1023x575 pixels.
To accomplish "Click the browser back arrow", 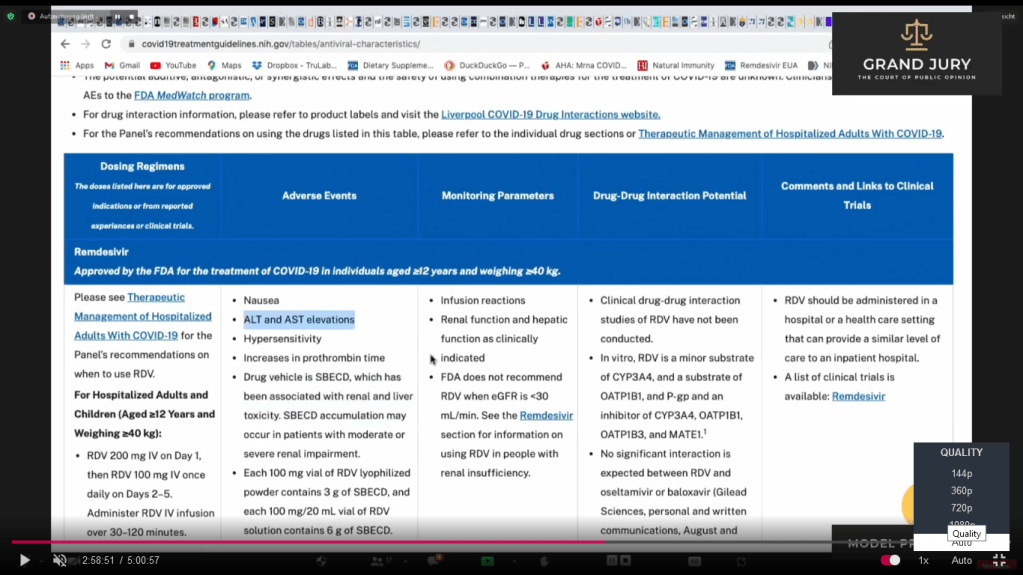I will pos(65,44).
